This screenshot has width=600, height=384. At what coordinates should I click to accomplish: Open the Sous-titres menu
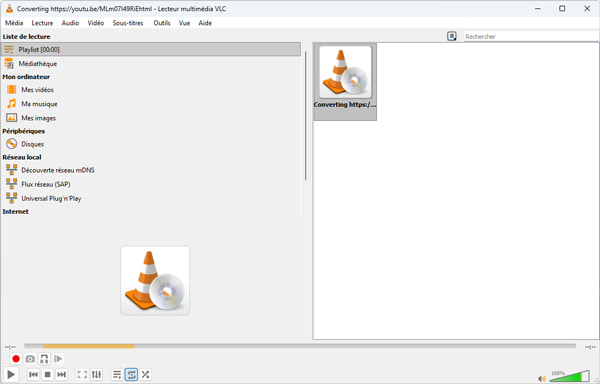(128, 23)
